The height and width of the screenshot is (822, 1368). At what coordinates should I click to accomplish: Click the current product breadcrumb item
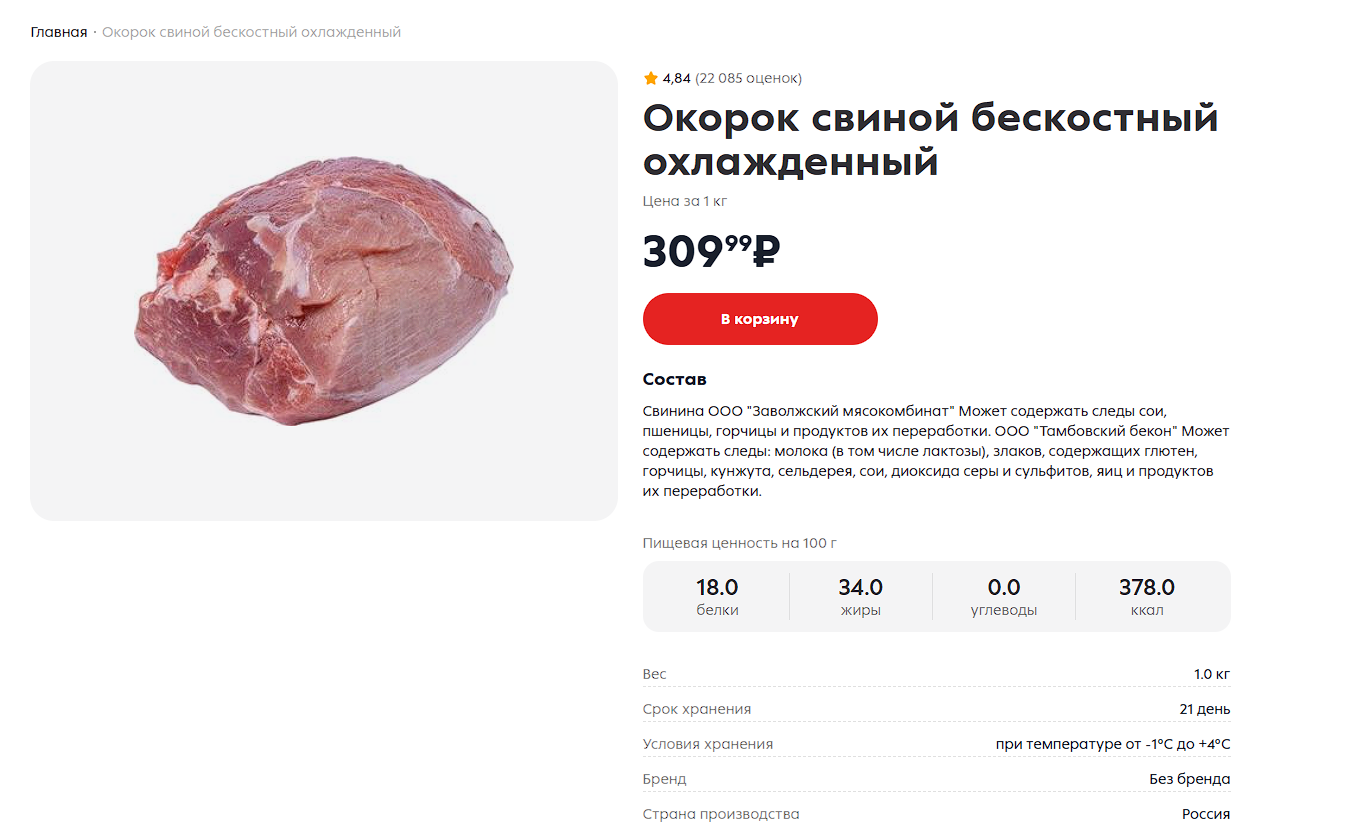(251, 32)
